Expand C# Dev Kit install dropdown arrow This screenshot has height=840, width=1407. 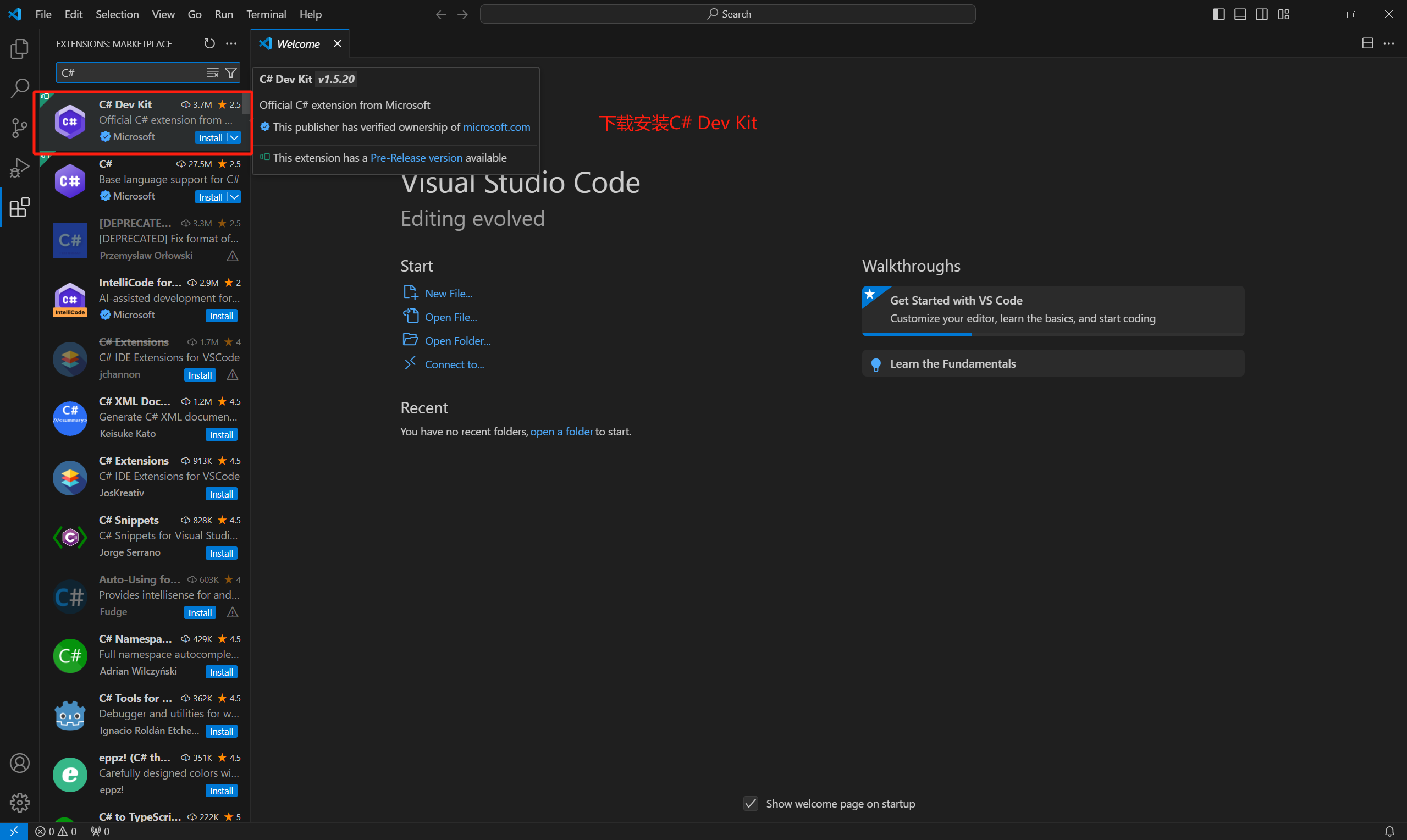pyautogui.click(x=234, y=137)
